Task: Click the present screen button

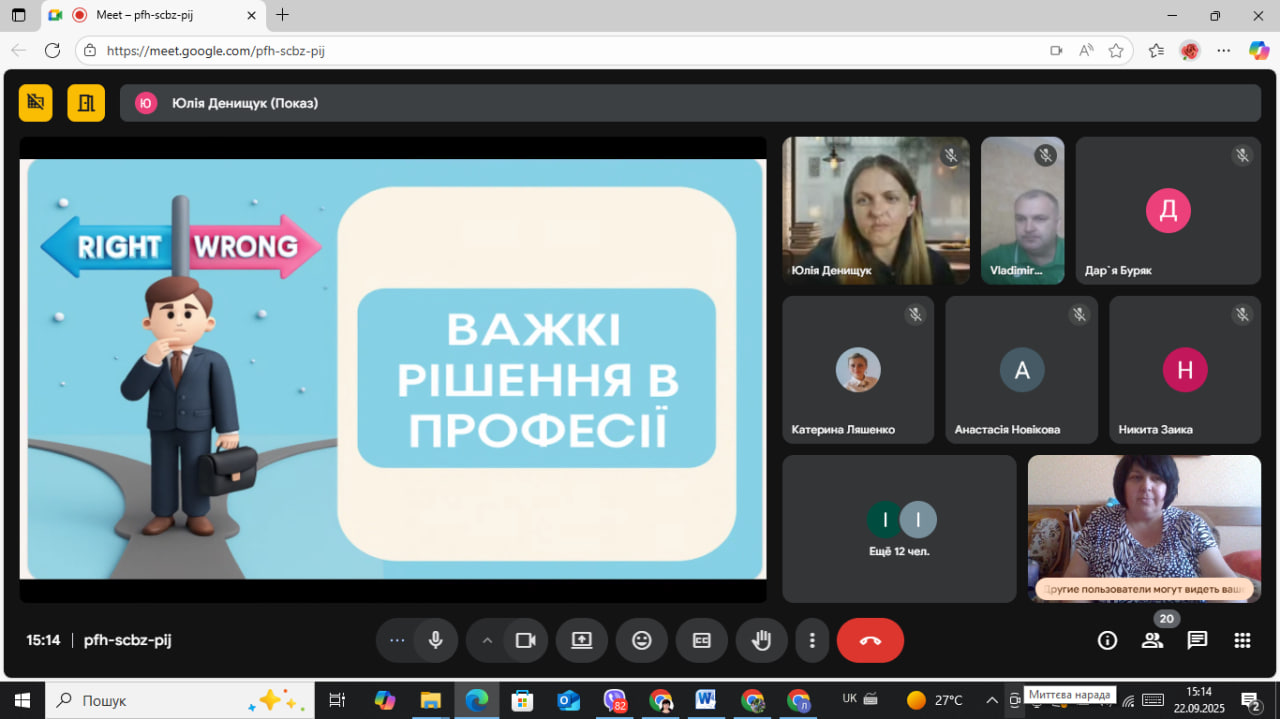Action: [582, 640]
